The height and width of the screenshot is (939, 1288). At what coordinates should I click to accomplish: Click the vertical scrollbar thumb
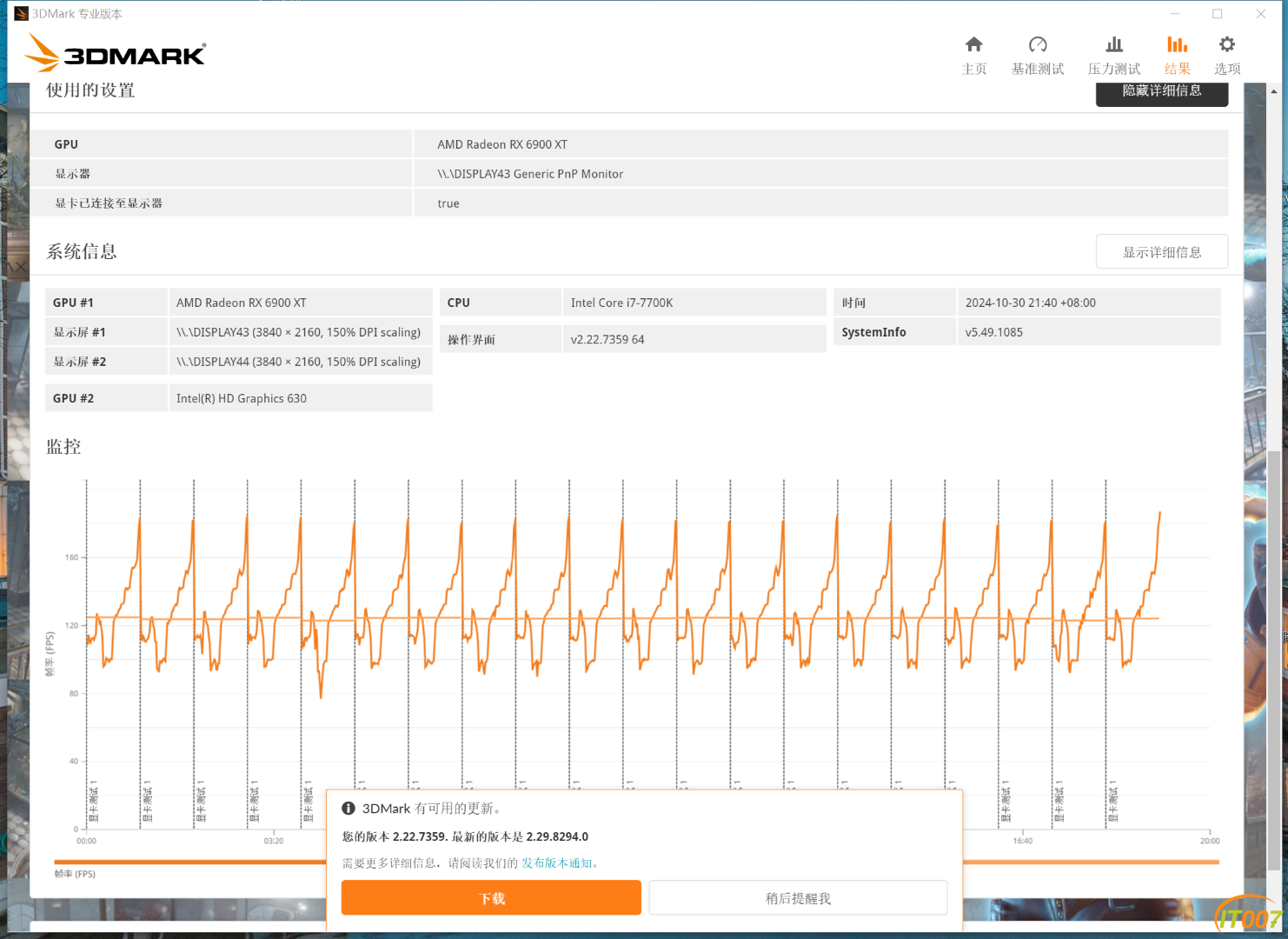pyautogui.click(x=1273, y=661)
